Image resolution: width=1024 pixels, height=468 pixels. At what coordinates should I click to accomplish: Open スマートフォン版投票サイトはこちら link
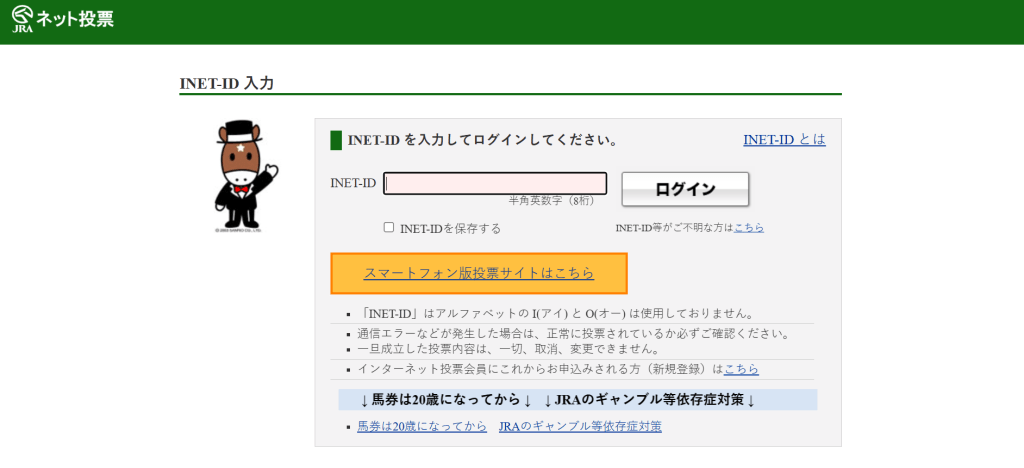[x=479, y=273]
